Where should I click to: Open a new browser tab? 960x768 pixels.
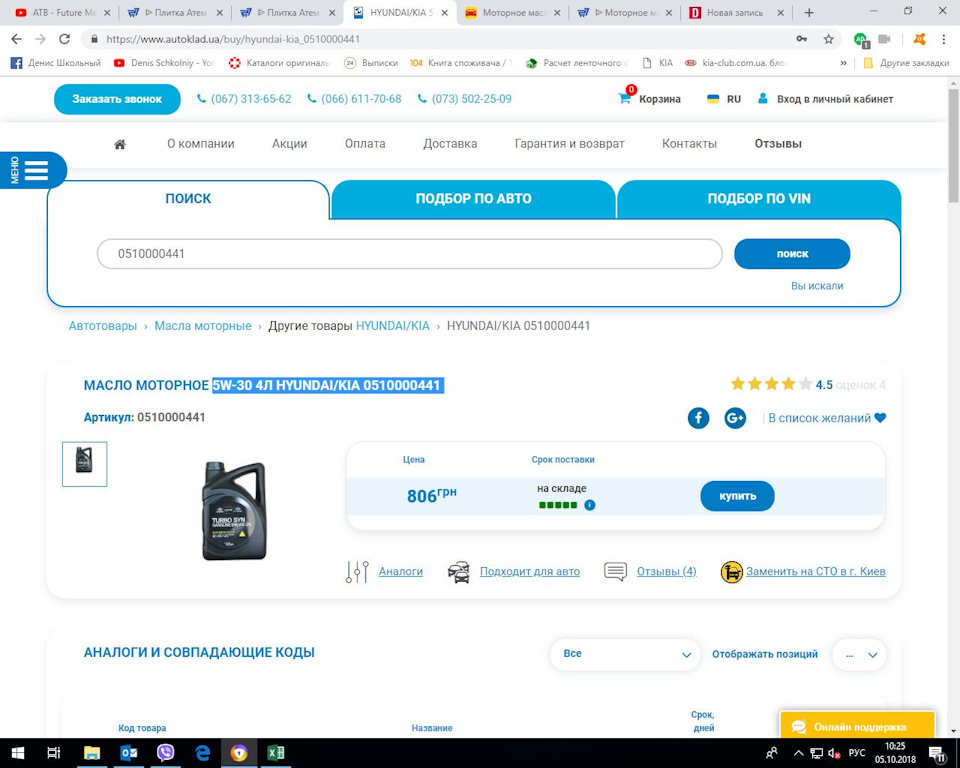click(809, 12)
